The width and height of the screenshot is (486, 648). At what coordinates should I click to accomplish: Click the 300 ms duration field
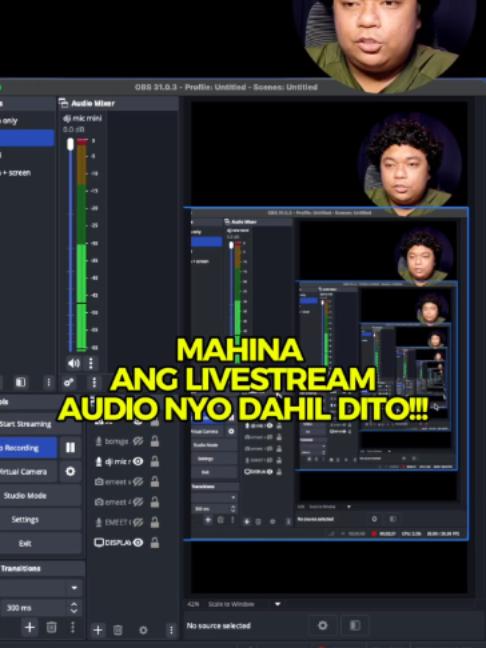pyautogui.click(x=33, y=608)
